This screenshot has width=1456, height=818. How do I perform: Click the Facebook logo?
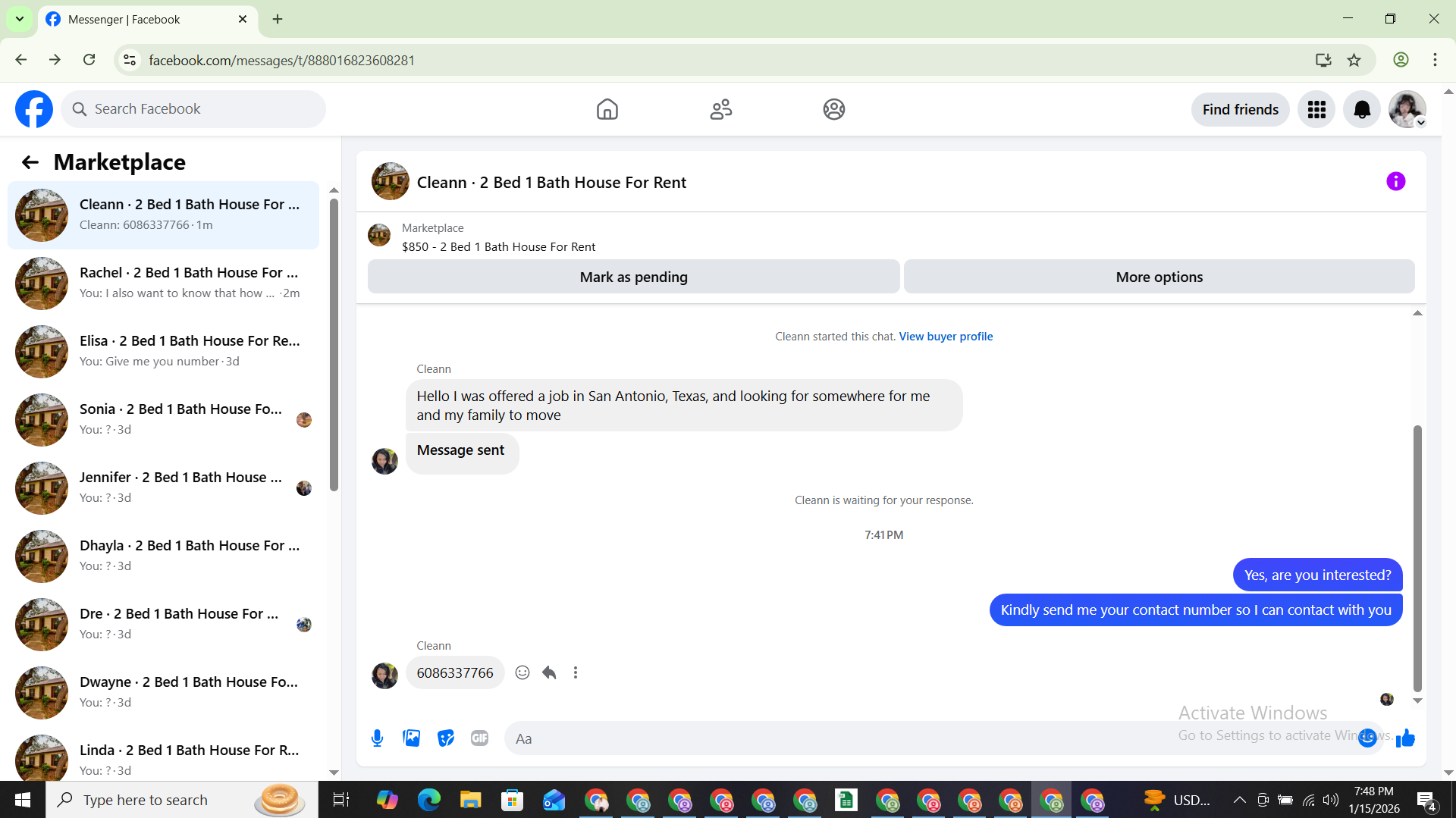coord(34,109)
